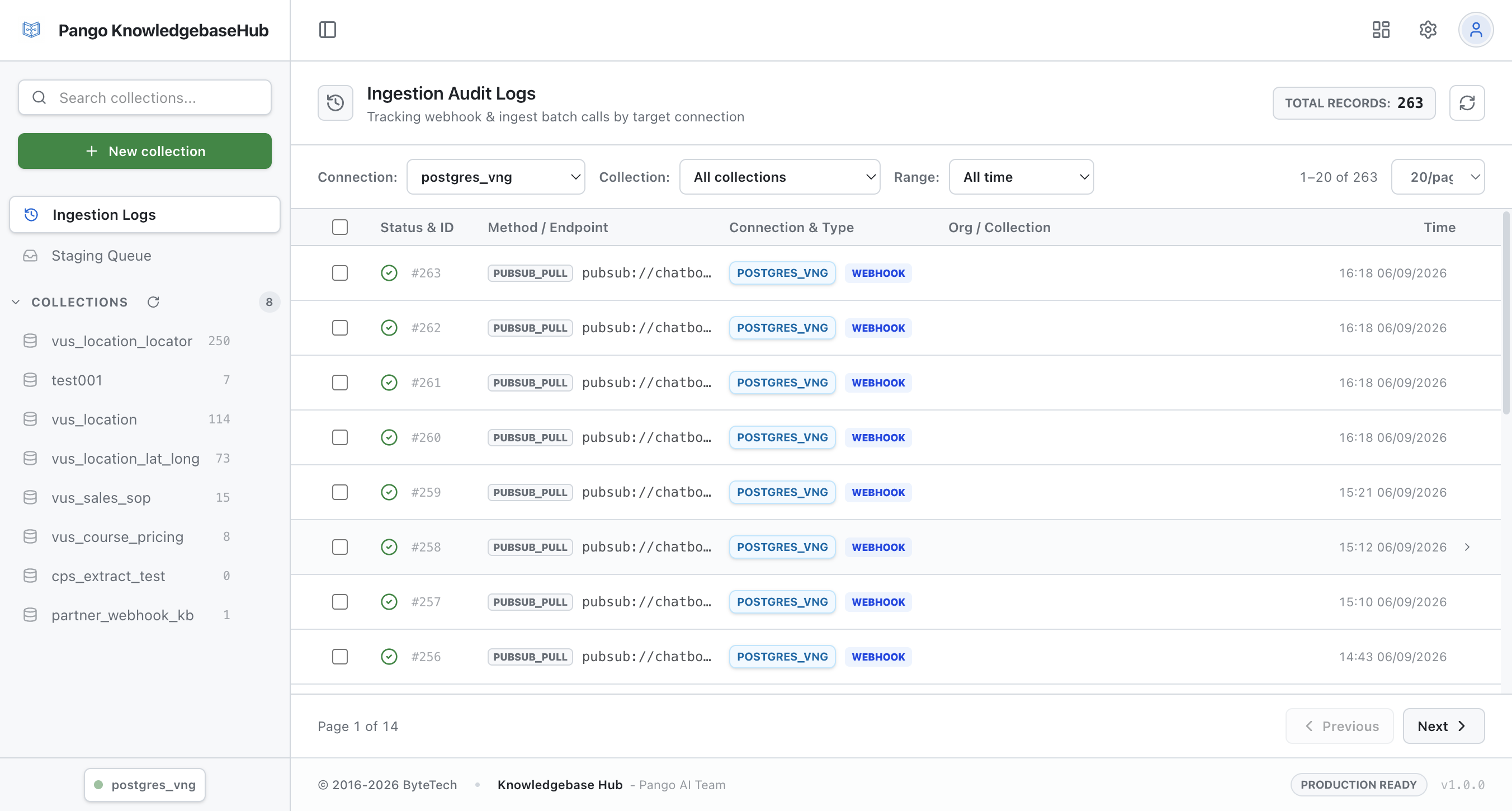Click the timestamp 15:10 06/09/2026
Screen dimensions: 1512x811
coord(1392,602)
